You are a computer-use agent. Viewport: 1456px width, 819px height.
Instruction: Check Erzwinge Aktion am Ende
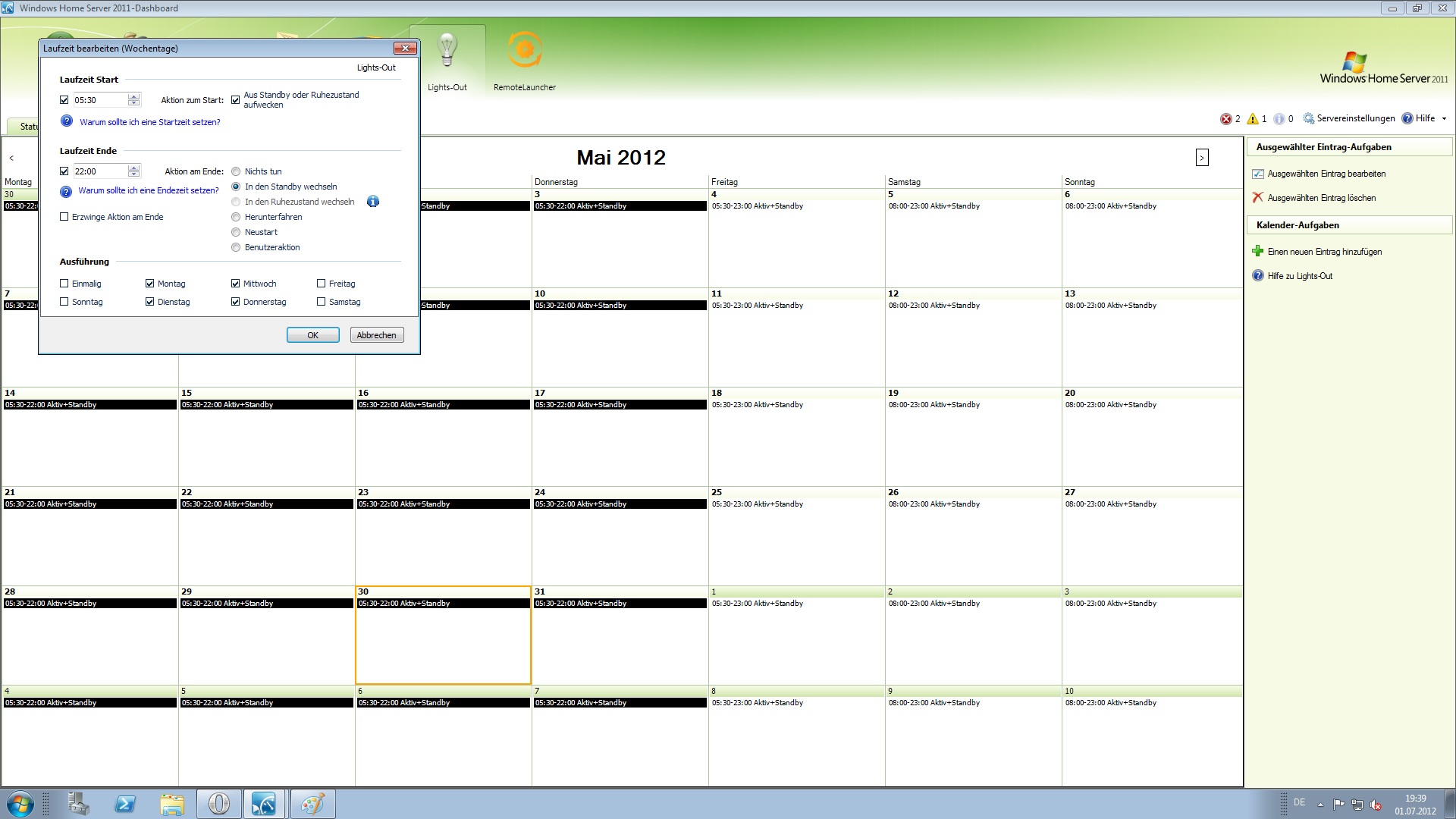click(x=64, y=217)
